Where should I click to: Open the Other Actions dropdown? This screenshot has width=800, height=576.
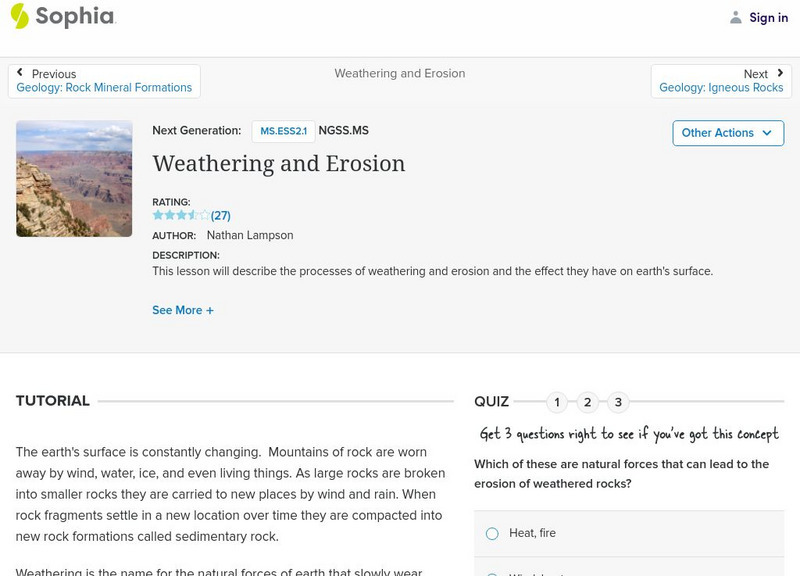pos(727,132)
